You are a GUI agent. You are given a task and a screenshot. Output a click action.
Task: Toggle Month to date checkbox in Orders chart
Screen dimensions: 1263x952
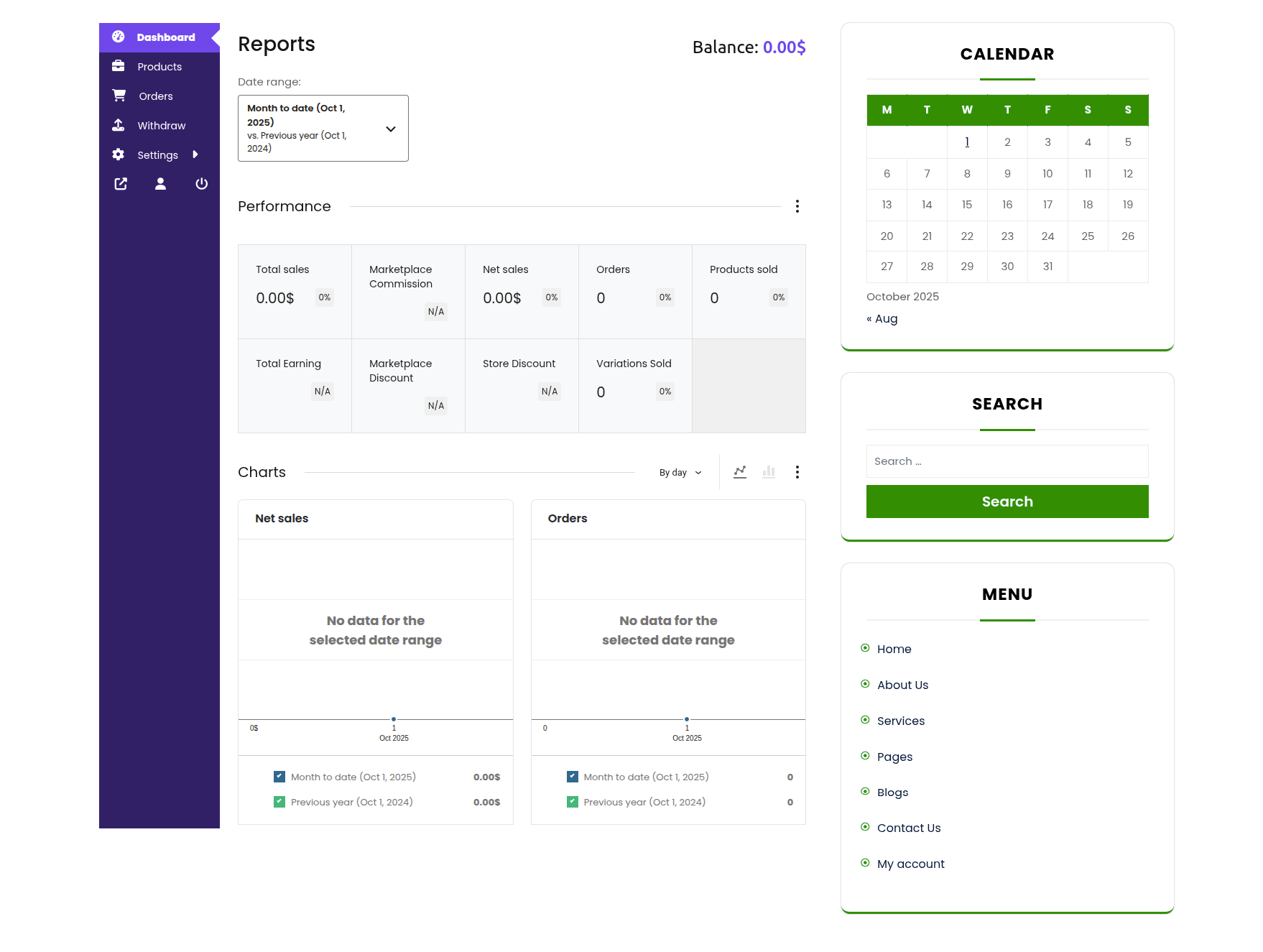[573, 777]
